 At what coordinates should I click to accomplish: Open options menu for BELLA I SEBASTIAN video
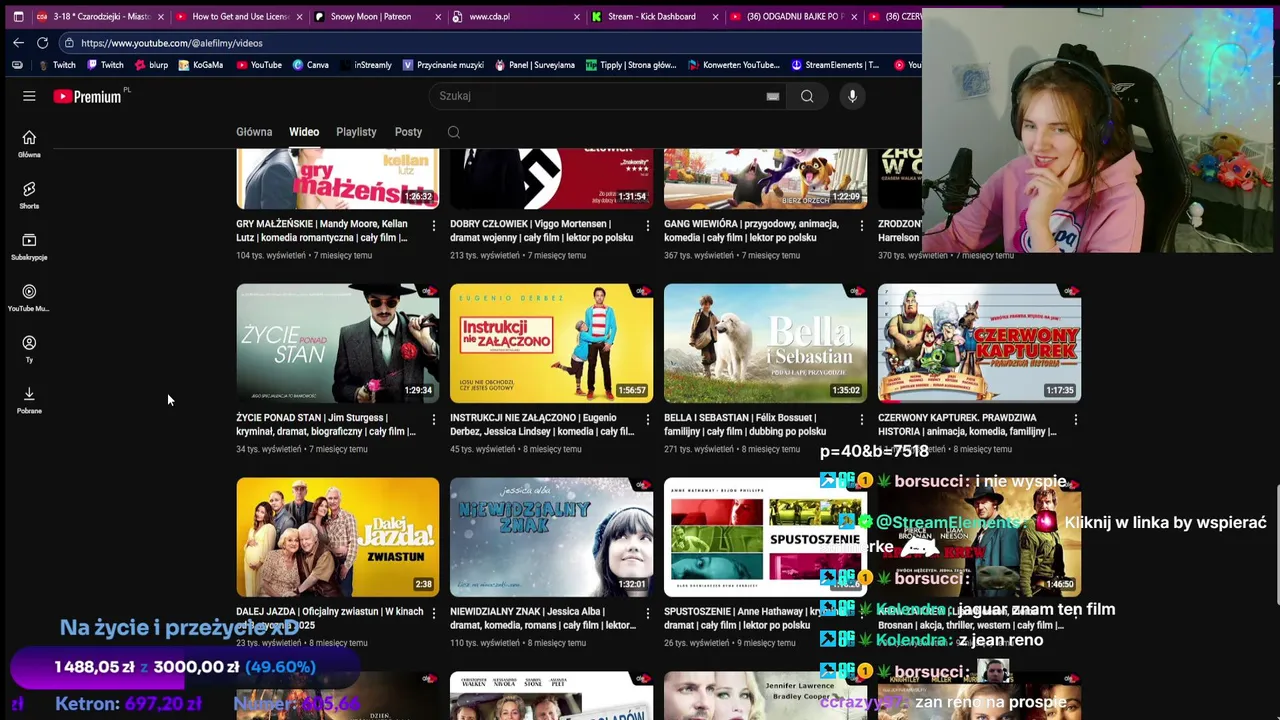pyautogui.click(x=861, y=420)
